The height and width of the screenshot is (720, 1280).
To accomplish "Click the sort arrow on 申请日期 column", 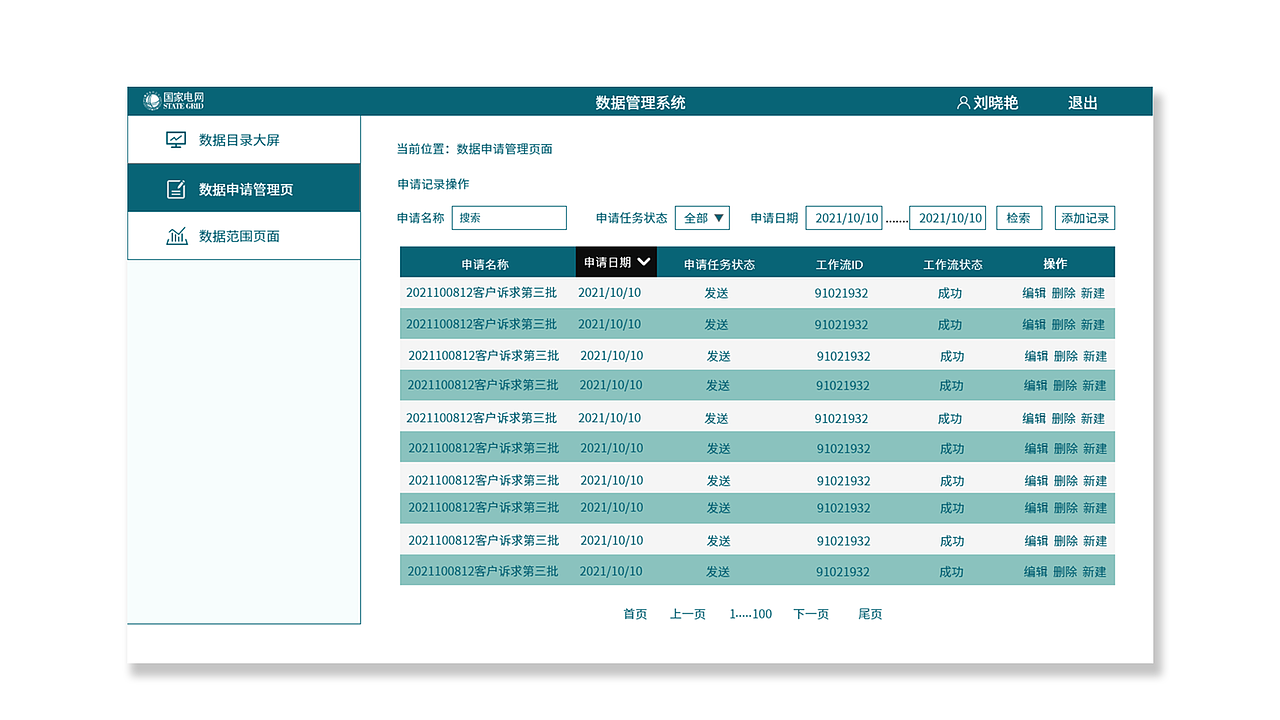I will click(646, 261).
